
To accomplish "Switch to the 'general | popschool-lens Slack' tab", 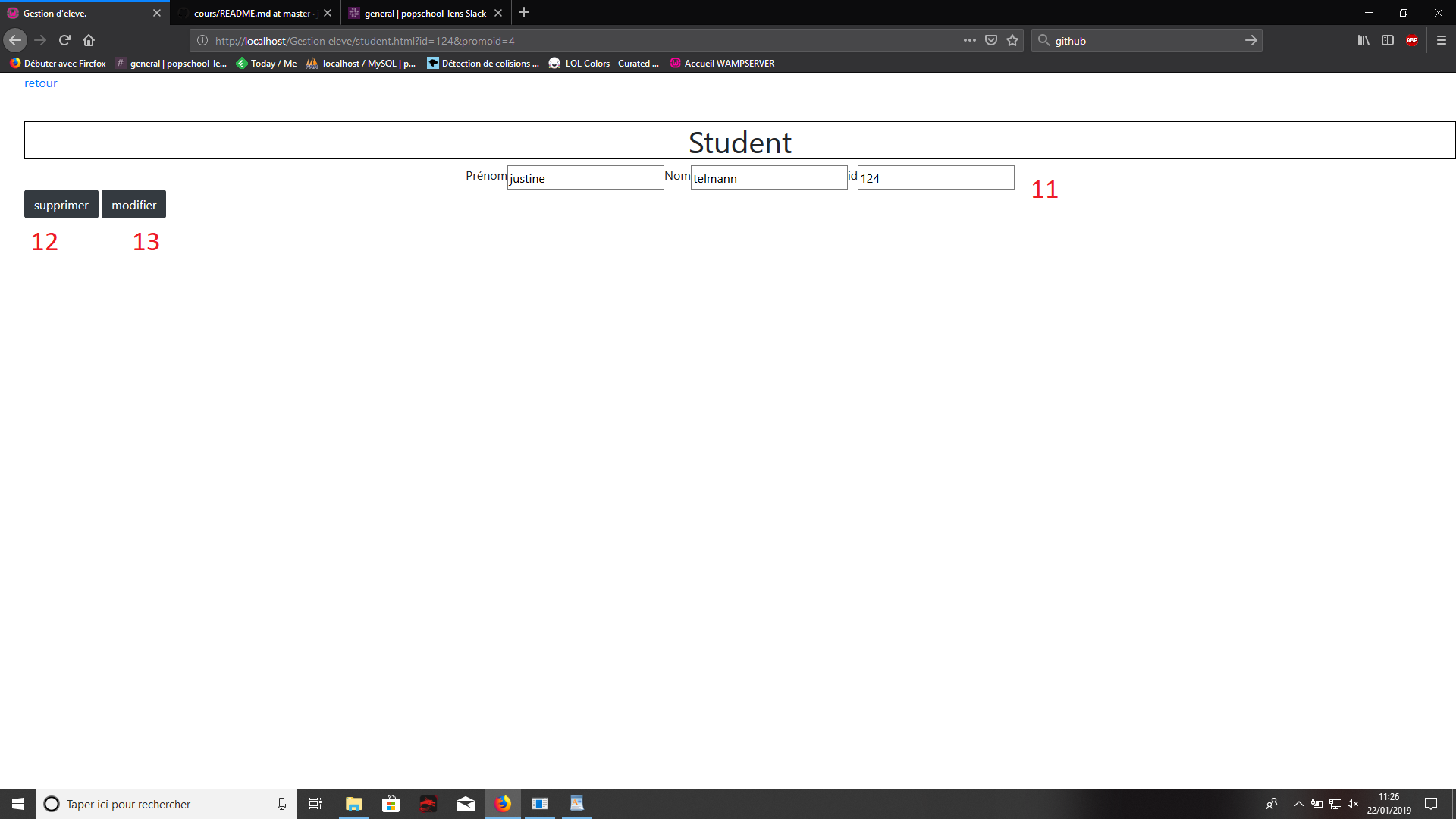I will point(422,13).
